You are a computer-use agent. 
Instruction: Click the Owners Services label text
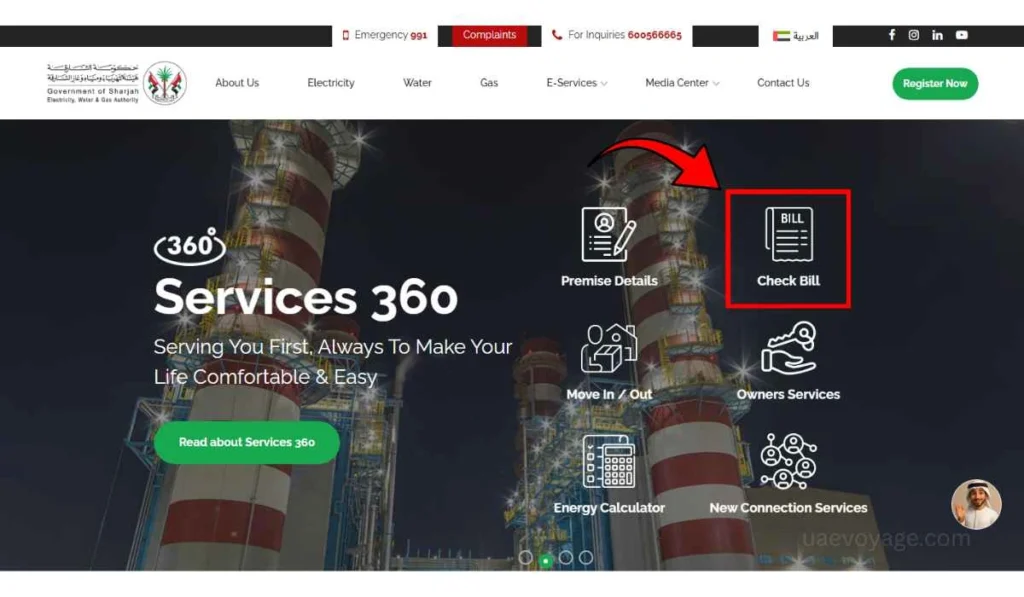[788, 395]
